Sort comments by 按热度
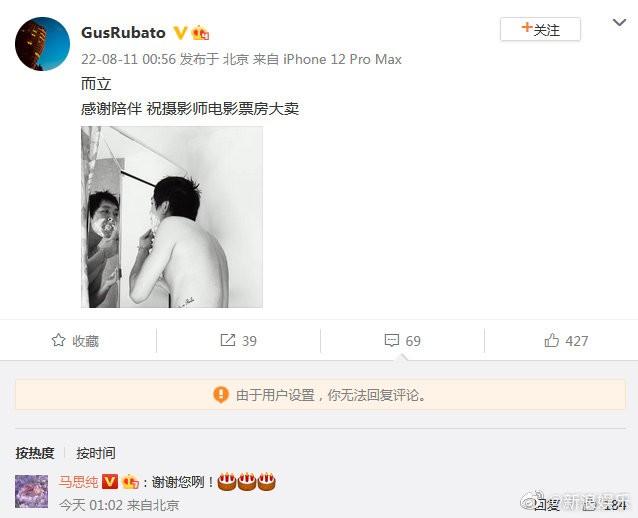 (x=35, y=453)
